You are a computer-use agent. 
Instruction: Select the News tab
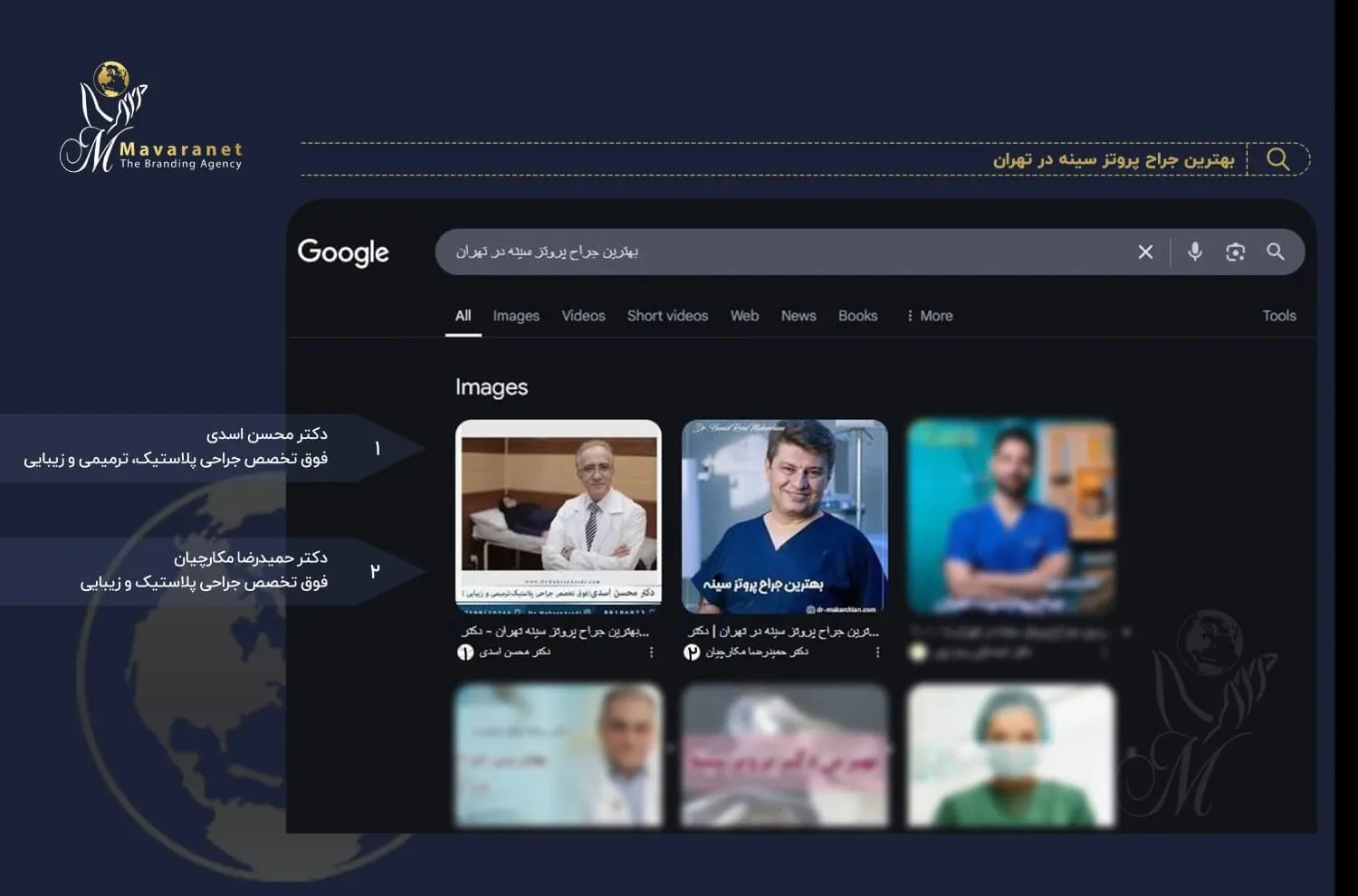799,316
